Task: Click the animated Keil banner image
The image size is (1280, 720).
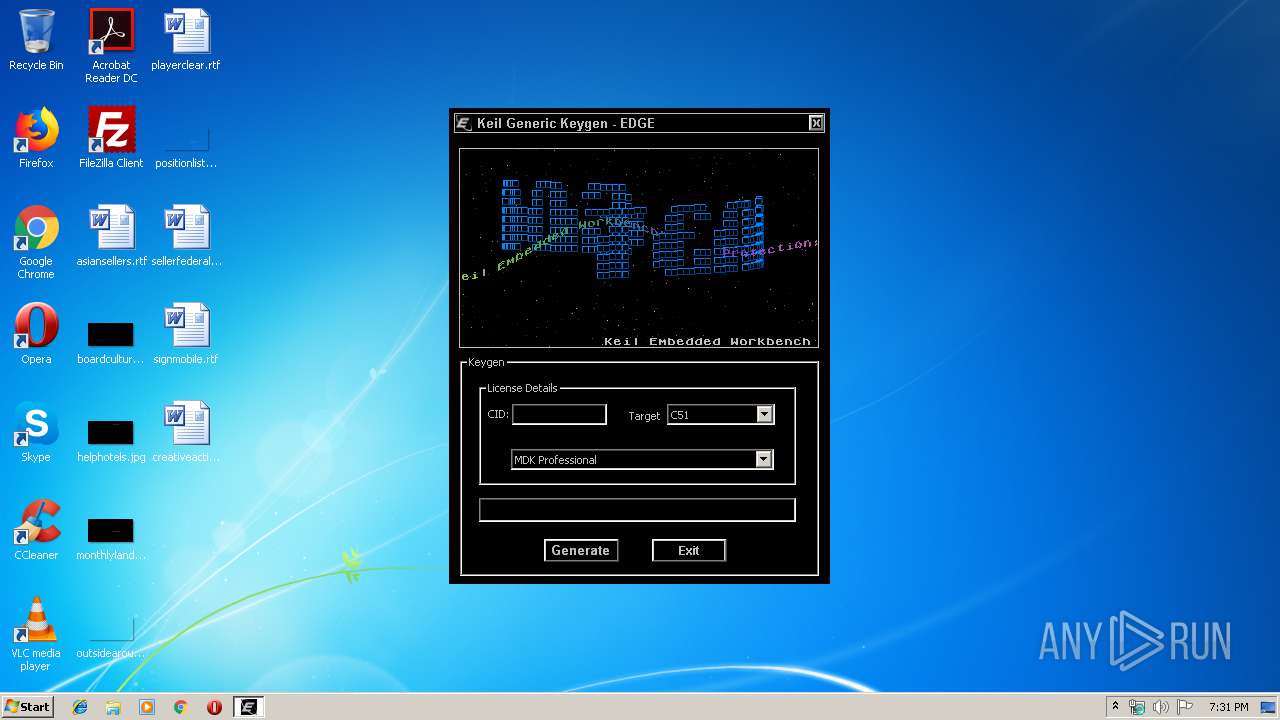Action: 638,248
